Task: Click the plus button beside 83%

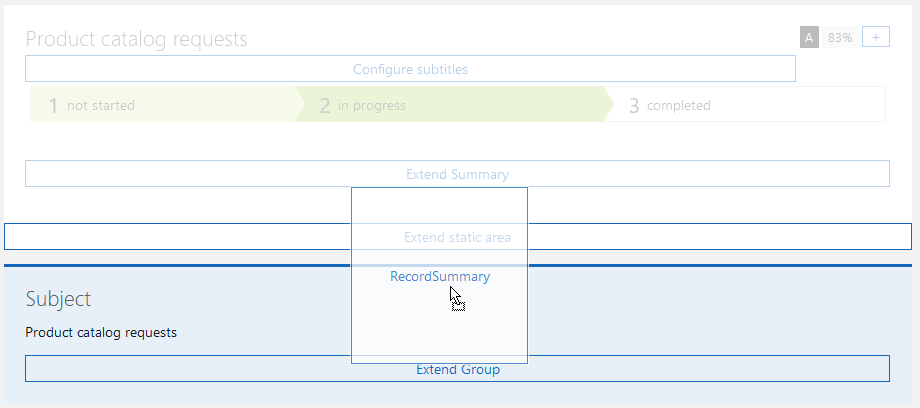Action: [x=875, y=38]
